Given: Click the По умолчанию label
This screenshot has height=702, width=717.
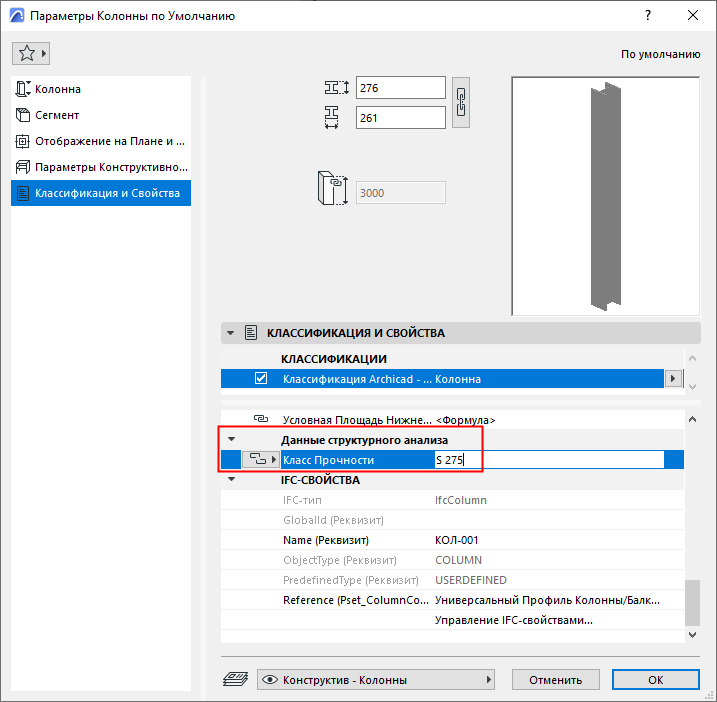Looking at the screenshot, I should click(660, 54).
